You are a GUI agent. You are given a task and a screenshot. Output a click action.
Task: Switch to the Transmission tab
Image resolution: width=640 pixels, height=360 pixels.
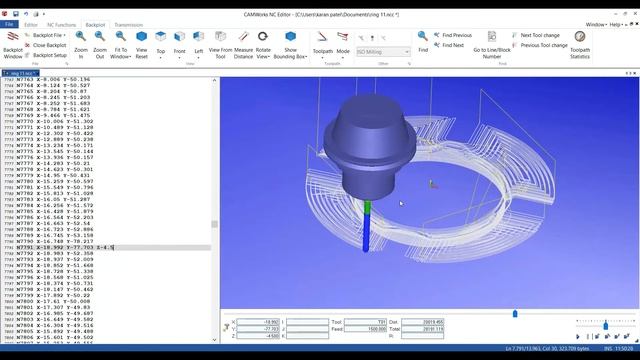[129, 25]
